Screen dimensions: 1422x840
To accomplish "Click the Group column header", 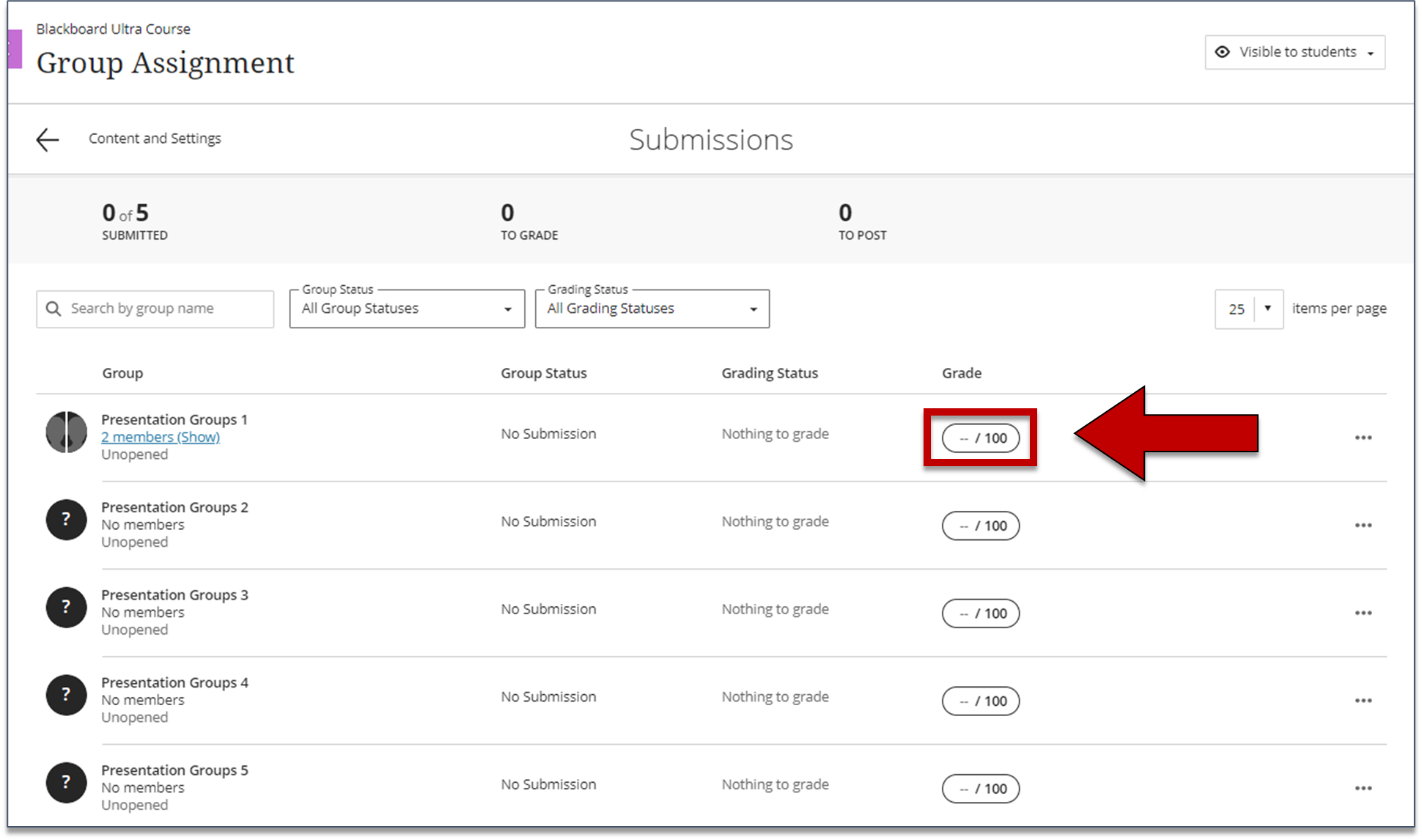I will click(122, 372).
